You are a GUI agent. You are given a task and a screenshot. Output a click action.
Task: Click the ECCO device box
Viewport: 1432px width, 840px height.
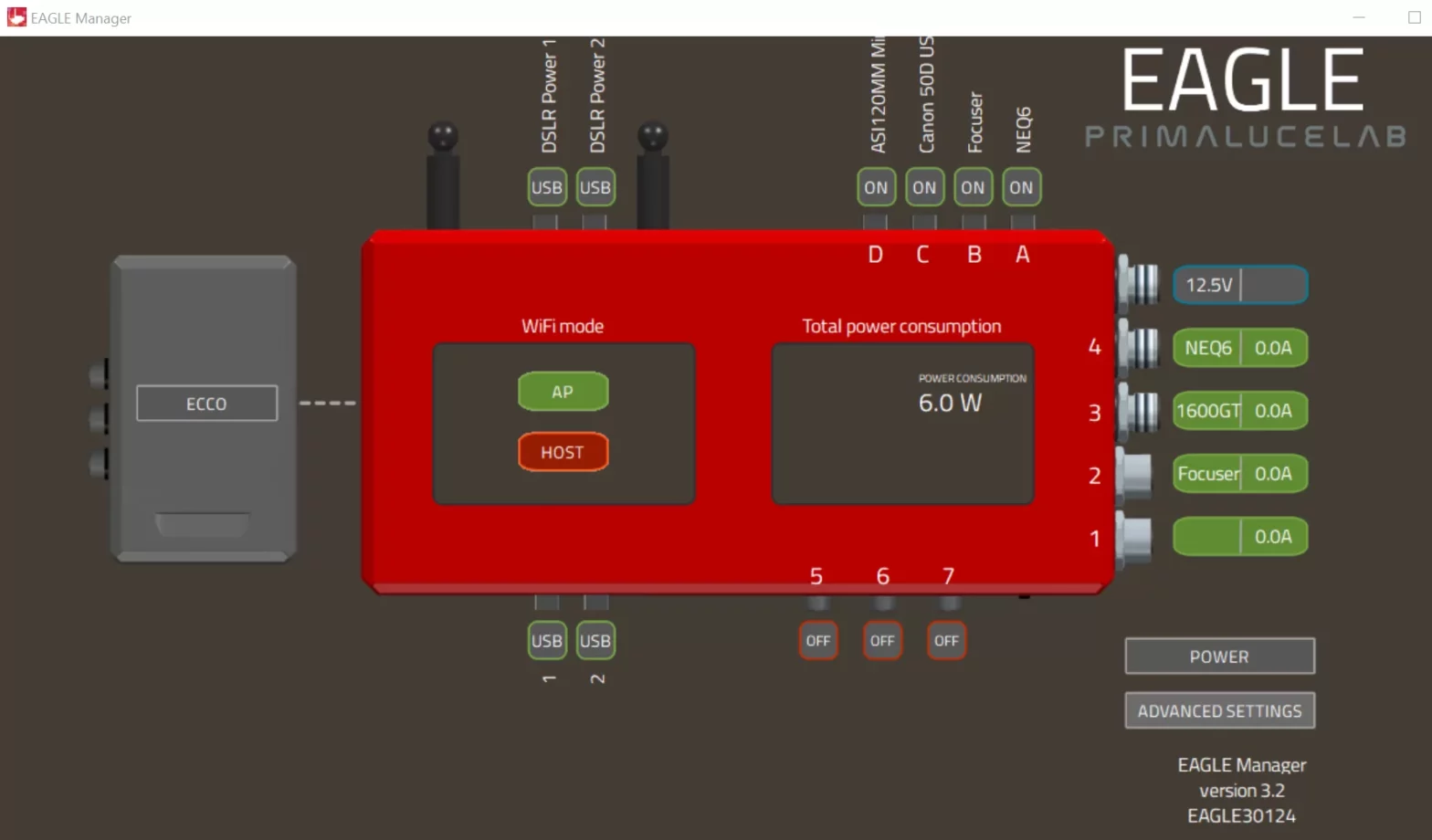tap(206, 404)
